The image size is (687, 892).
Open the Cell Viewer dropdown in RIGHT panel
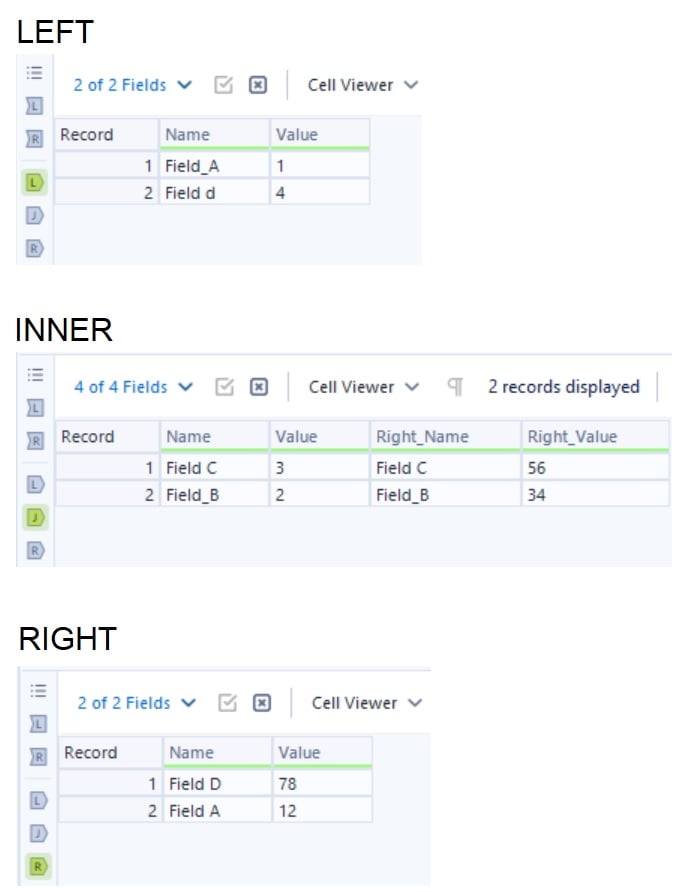367,703
